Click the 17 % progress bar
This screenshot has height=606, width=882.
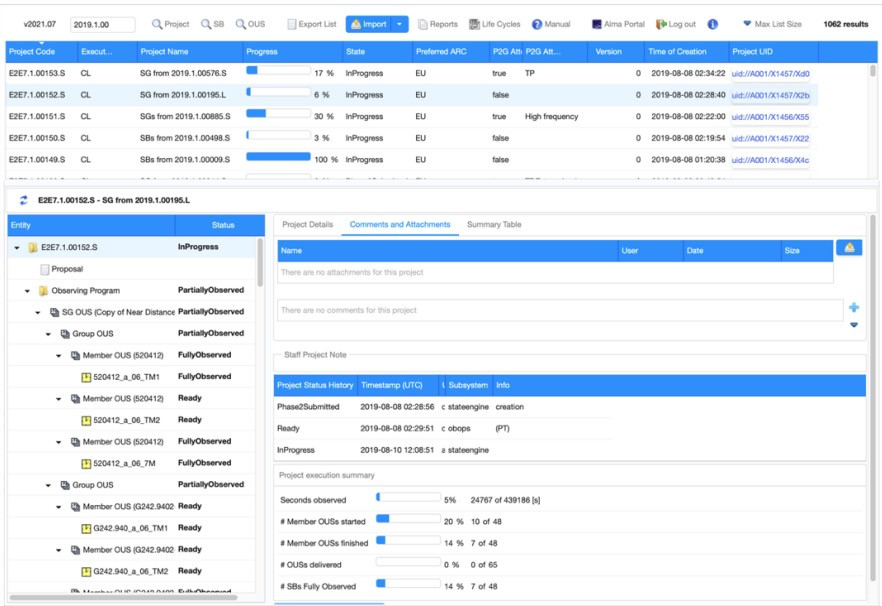click(278, 70)
